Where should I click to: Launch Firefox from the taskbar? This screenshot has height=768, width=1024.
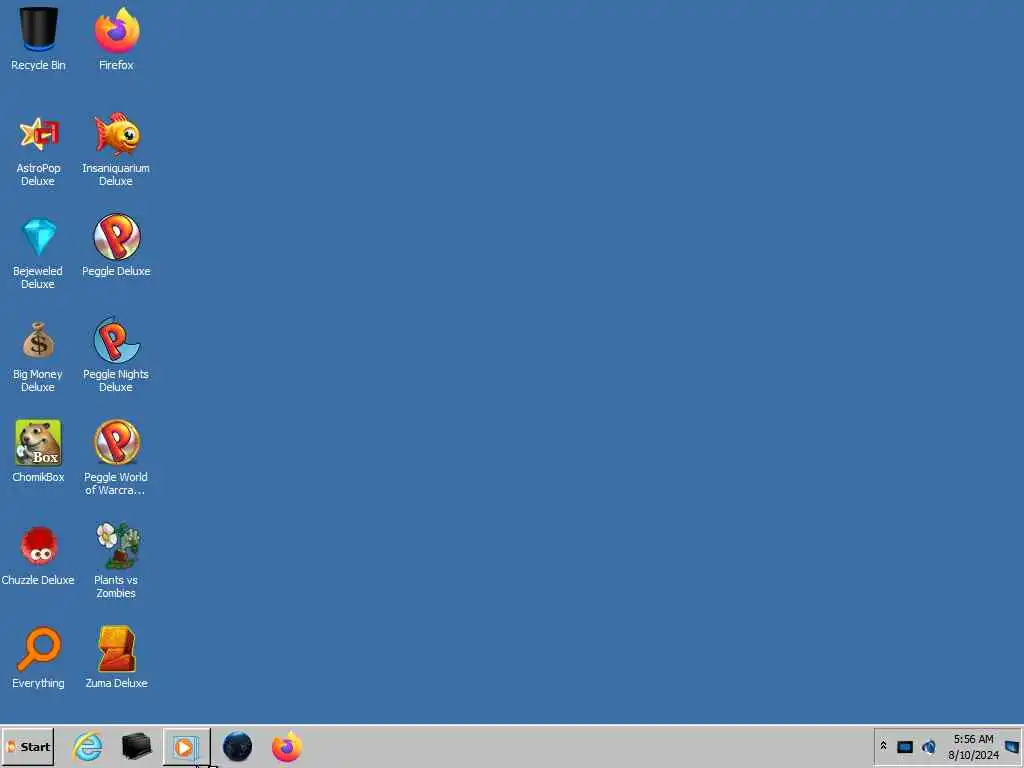click(287, 746)
